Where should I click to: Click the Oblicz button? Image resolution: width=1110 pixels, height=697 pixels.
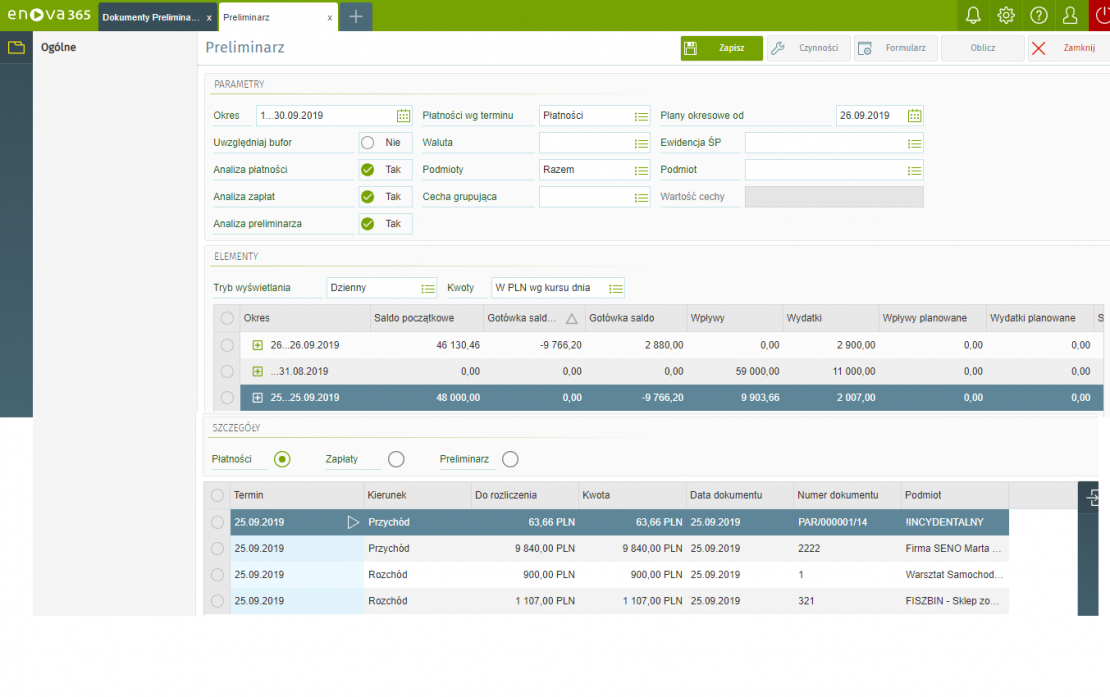982,48
